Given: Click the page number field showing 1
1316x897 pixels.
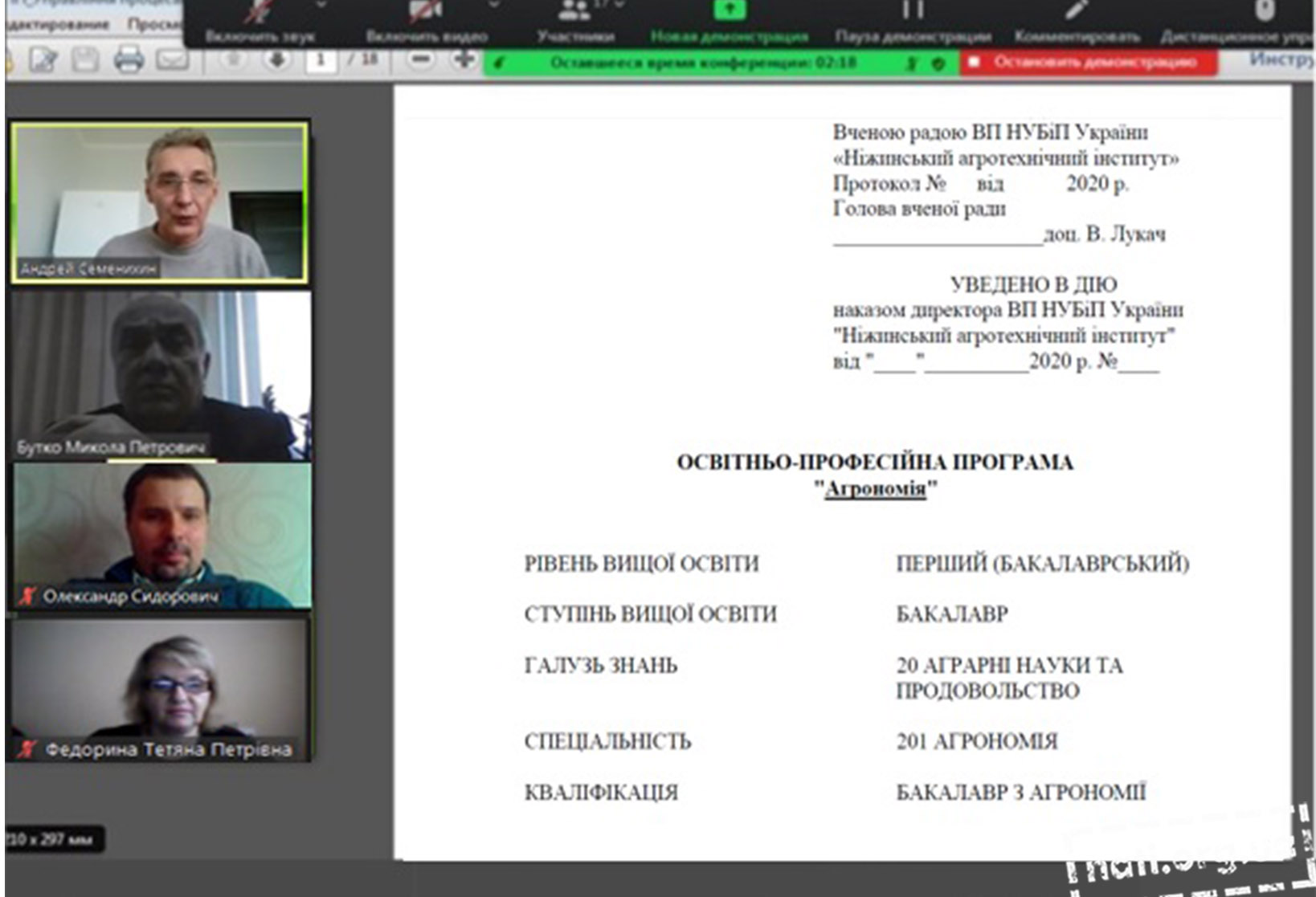Looking at the screenshot, I should click(321, 60).
